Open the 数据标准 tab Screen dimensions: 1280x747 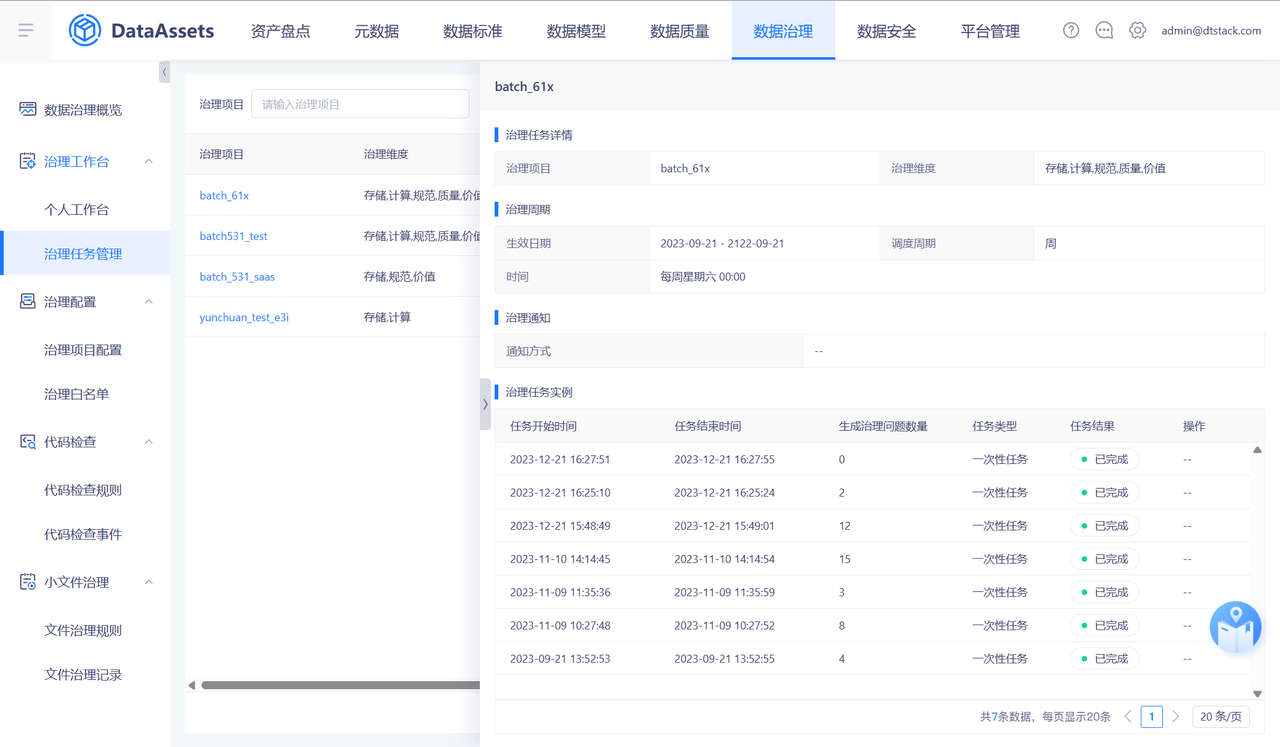click(473, 31)
